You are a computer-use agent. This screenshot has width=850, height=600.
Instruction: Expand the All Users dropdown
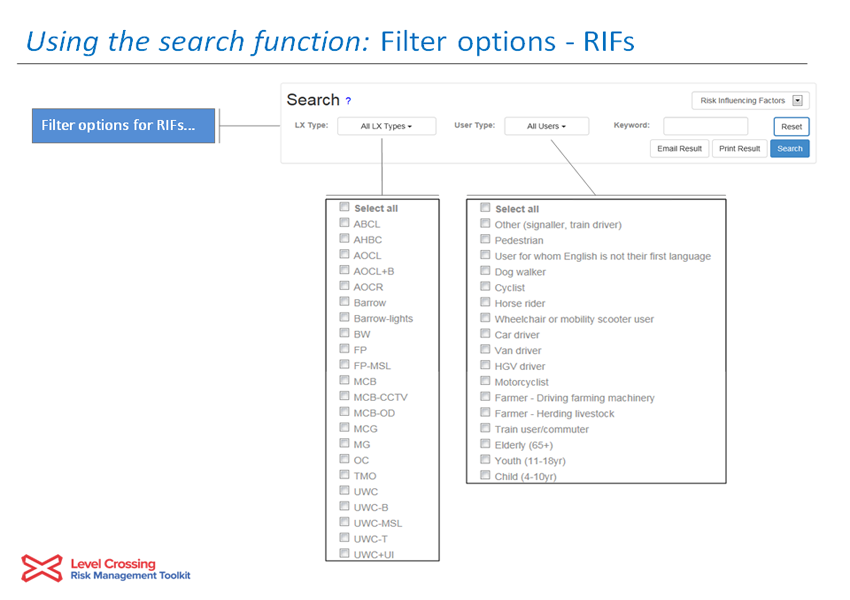click(x=546, y=126)
